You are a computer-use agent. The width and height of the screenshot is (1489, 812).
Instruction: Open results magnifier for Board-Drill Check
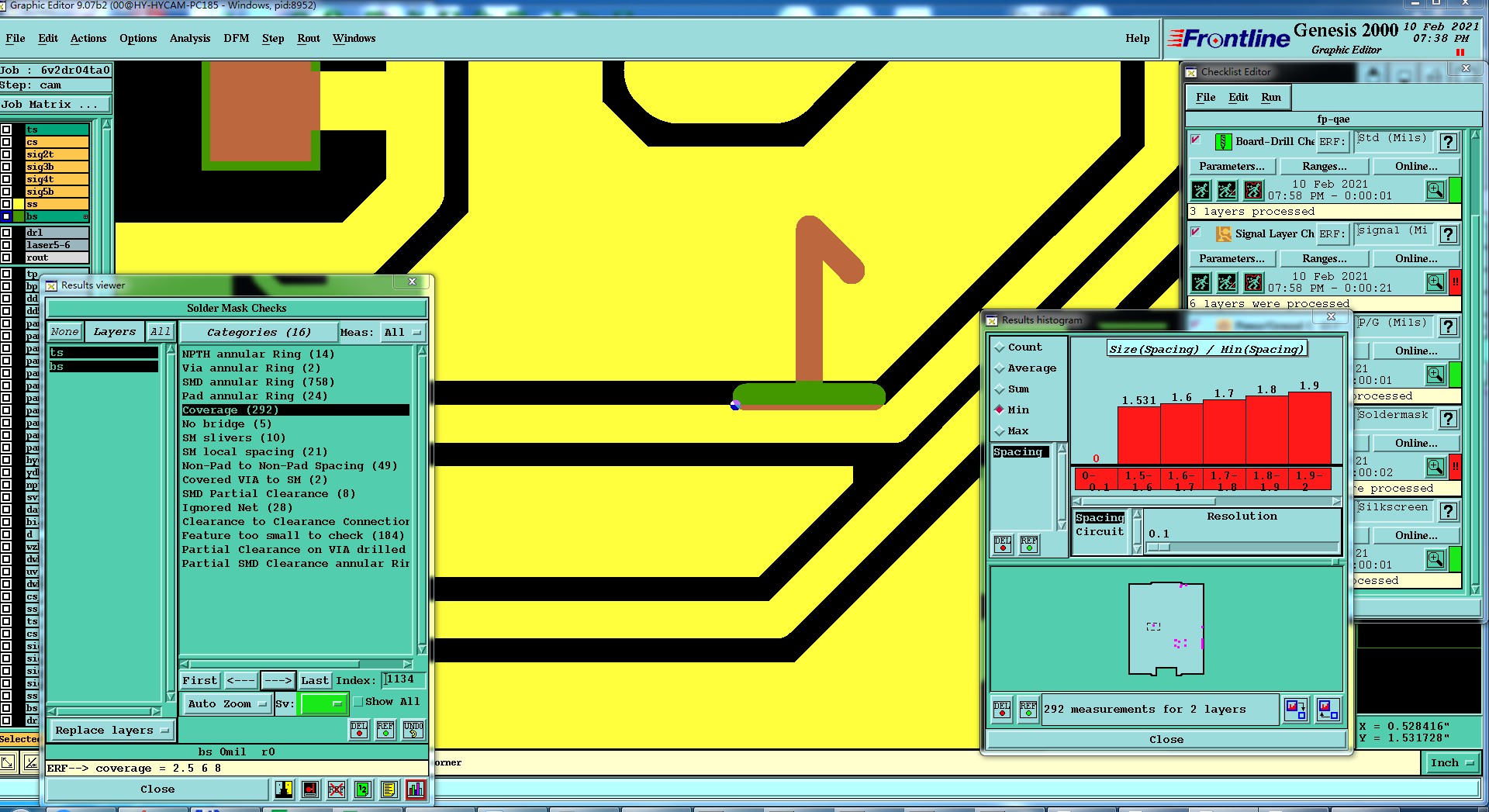click(1435, 190)
